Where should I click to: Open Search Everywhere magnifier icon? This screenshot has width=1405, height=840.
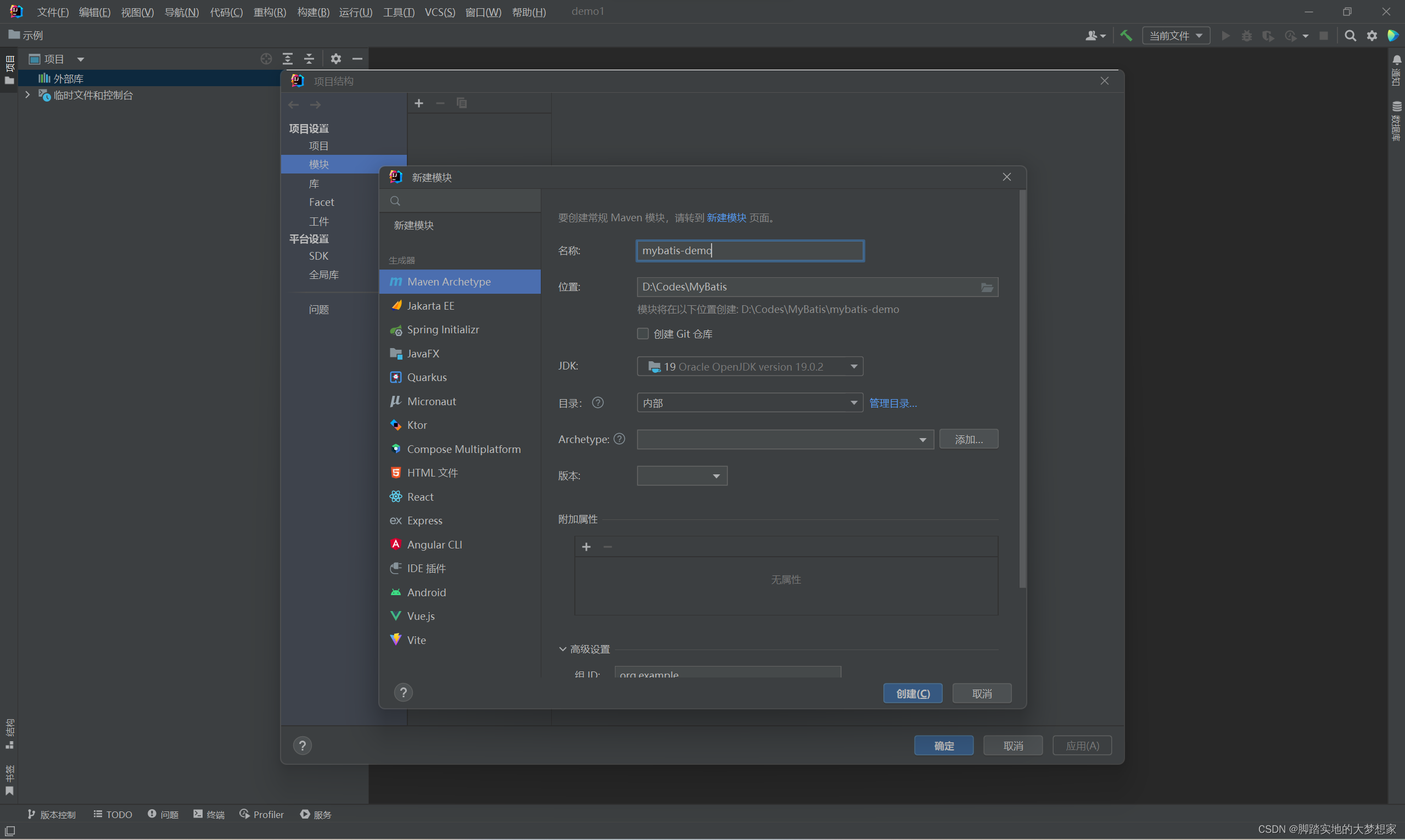[x=1350, y=36]
